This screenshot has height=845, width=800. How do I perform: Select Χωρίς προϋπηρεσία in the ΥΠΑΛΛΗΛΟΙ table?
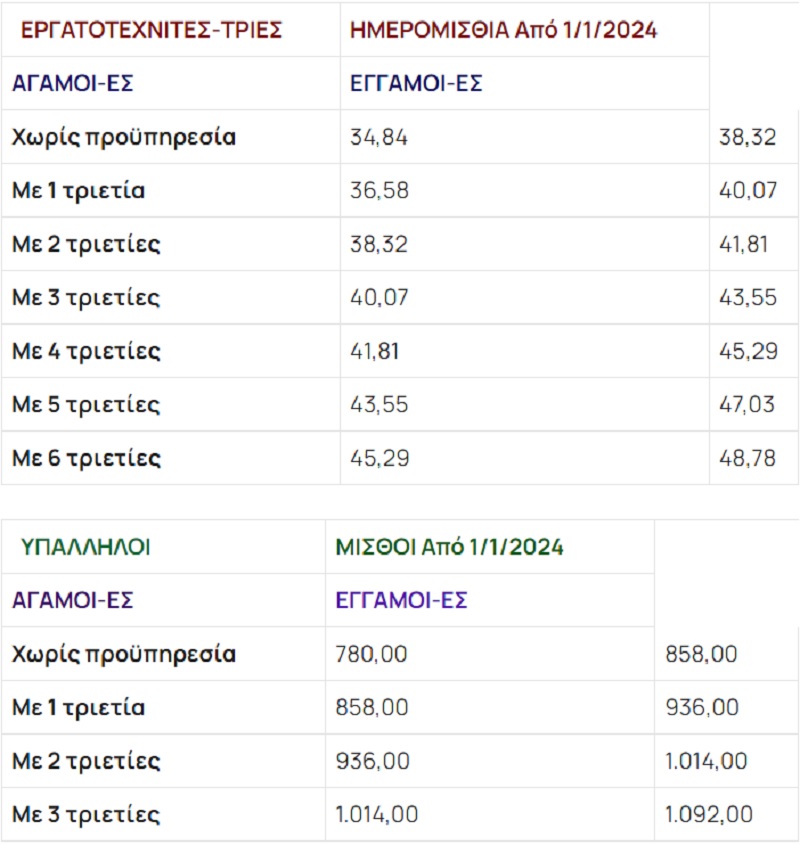(124, 654)
